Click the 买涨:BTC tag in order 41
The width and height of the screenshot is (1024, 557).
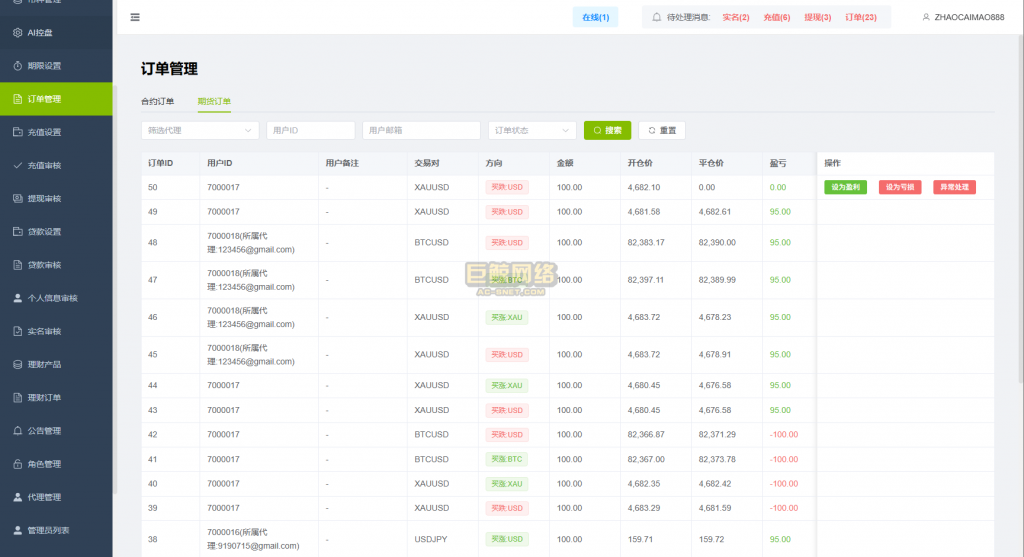point(507,460)
